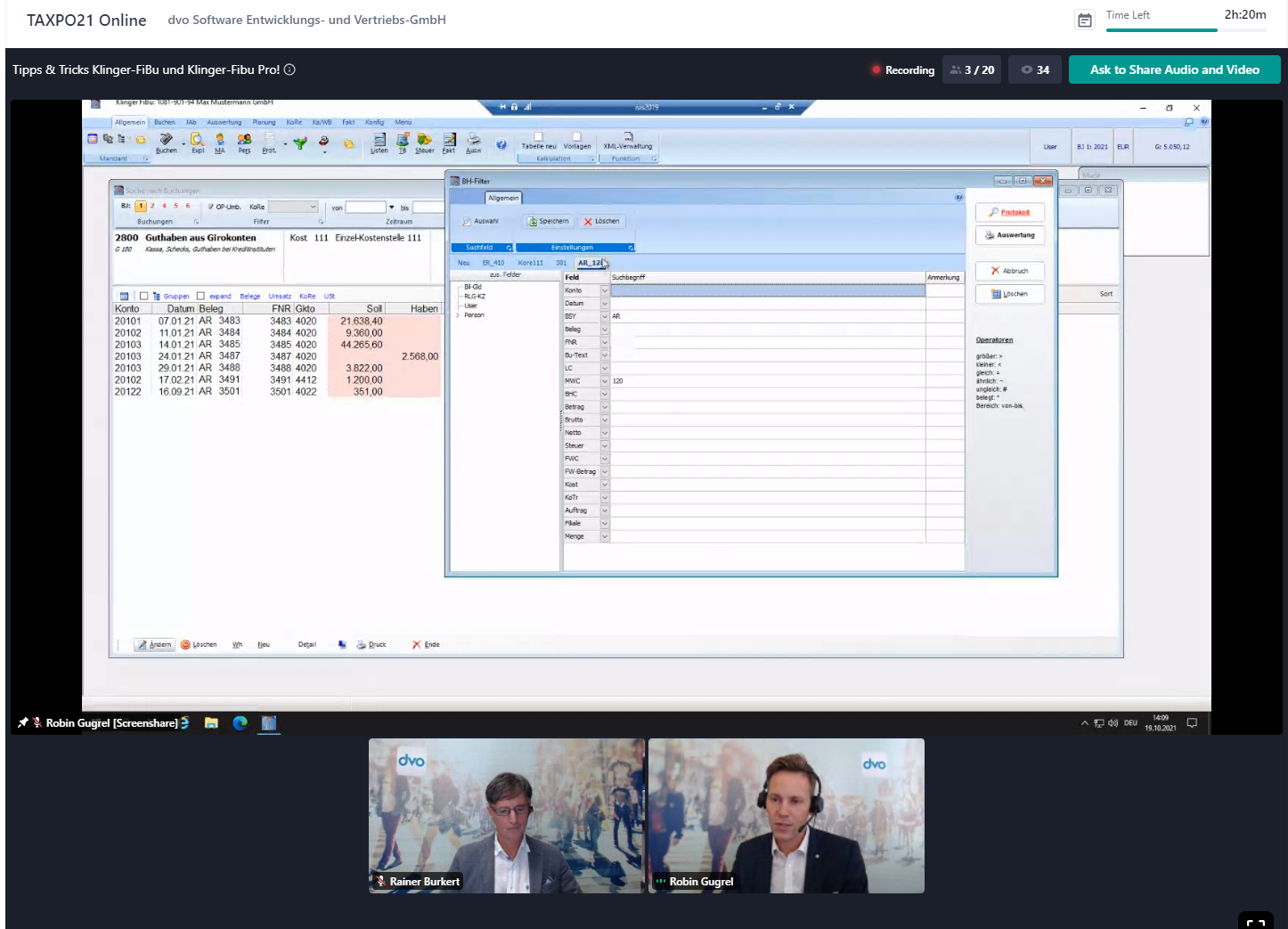Open the Datum field dropdown in BH-Filter

coord(604,304)
